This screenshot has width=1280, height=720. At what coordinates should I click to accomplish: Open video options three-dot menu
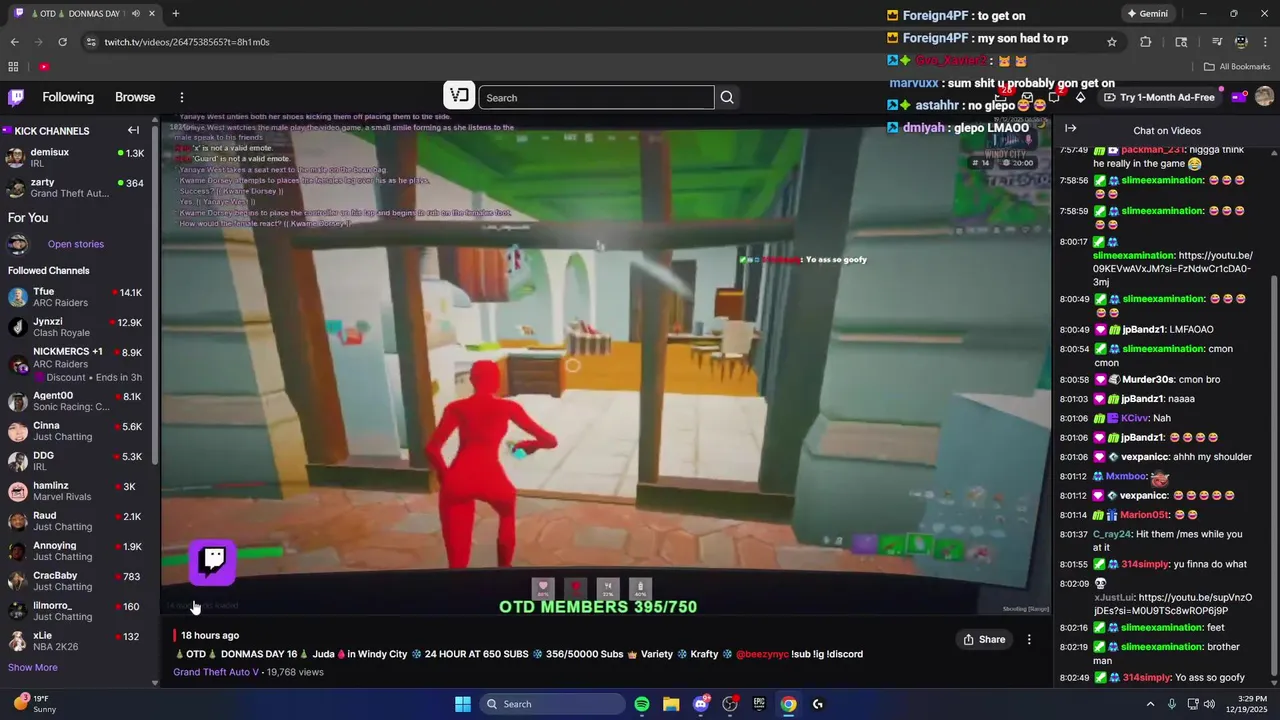(1029, 639)
